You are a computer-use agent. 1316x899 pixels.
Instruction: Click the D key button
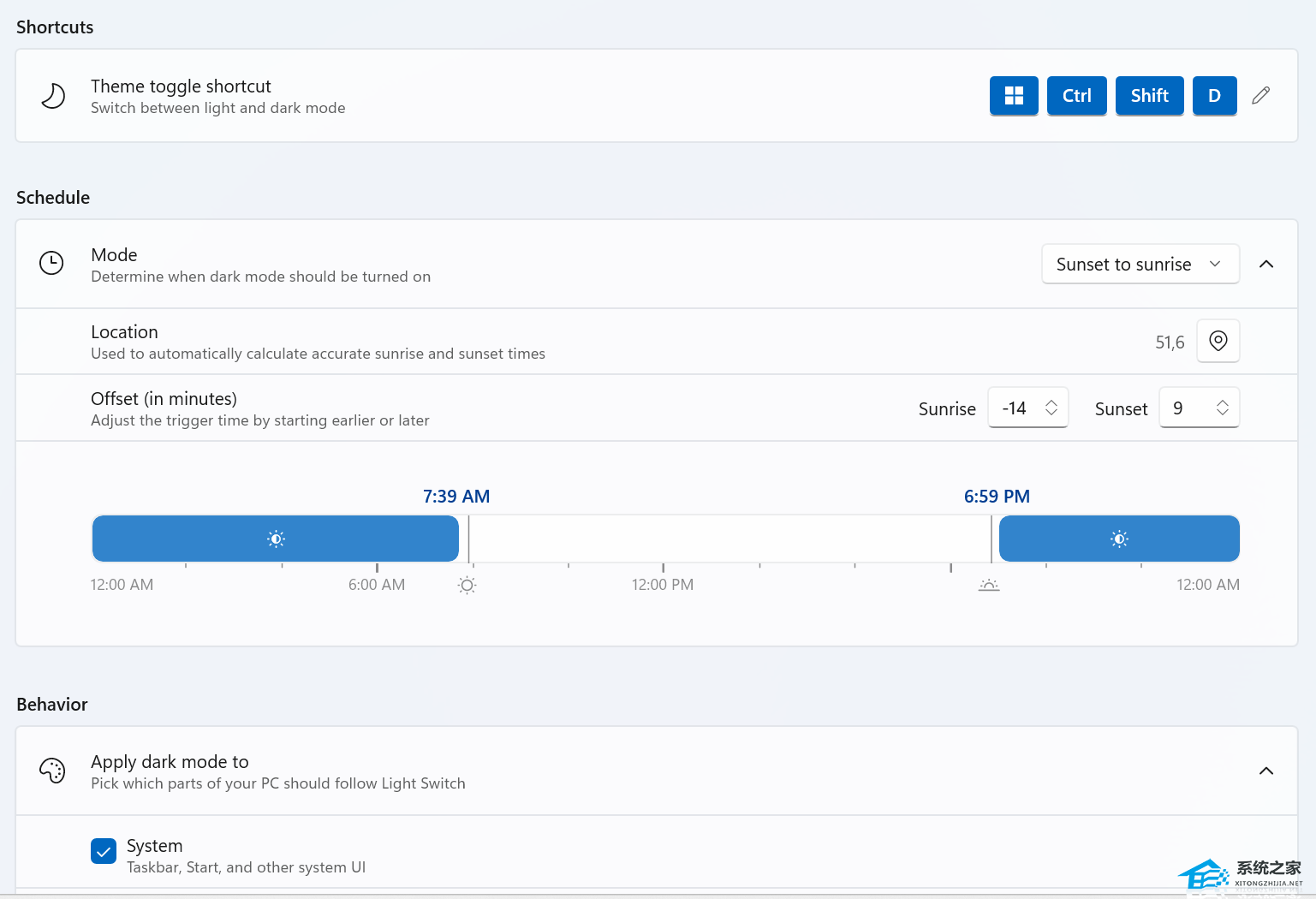click(x=1214, y=96)
